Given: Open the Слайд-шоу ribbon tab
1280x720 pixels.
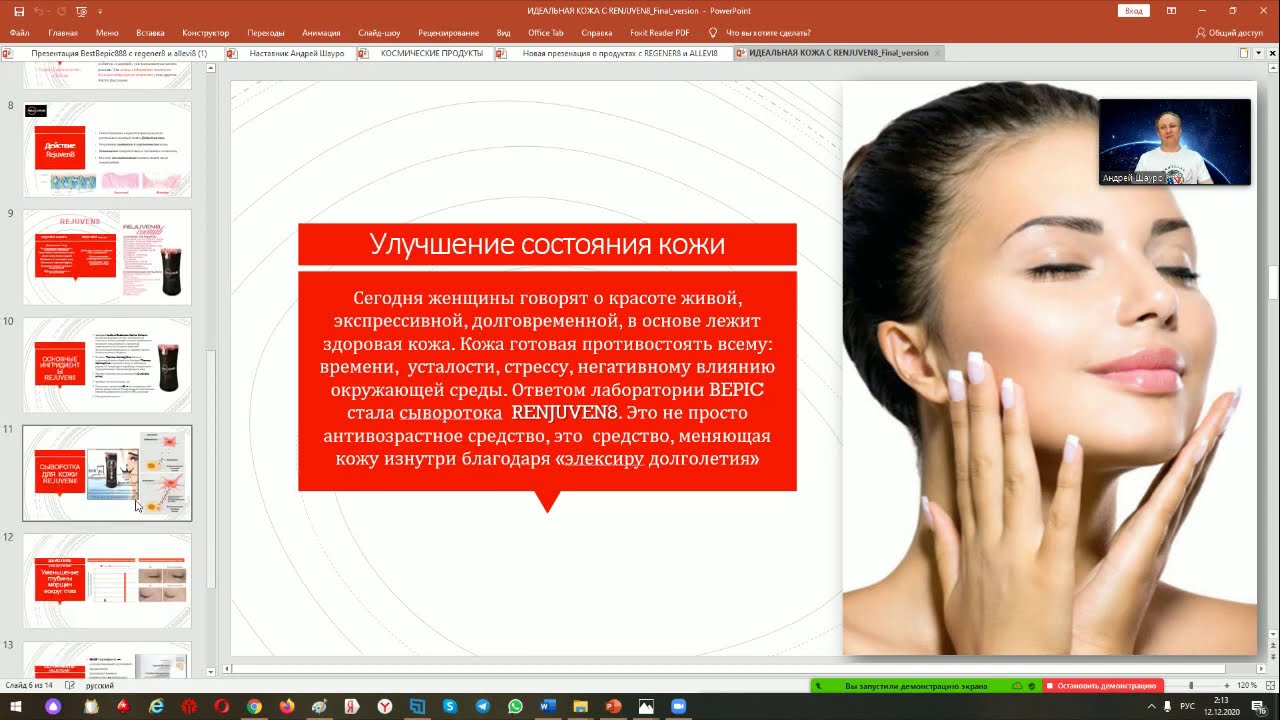Looking at the screenshot, I should 379,33.
